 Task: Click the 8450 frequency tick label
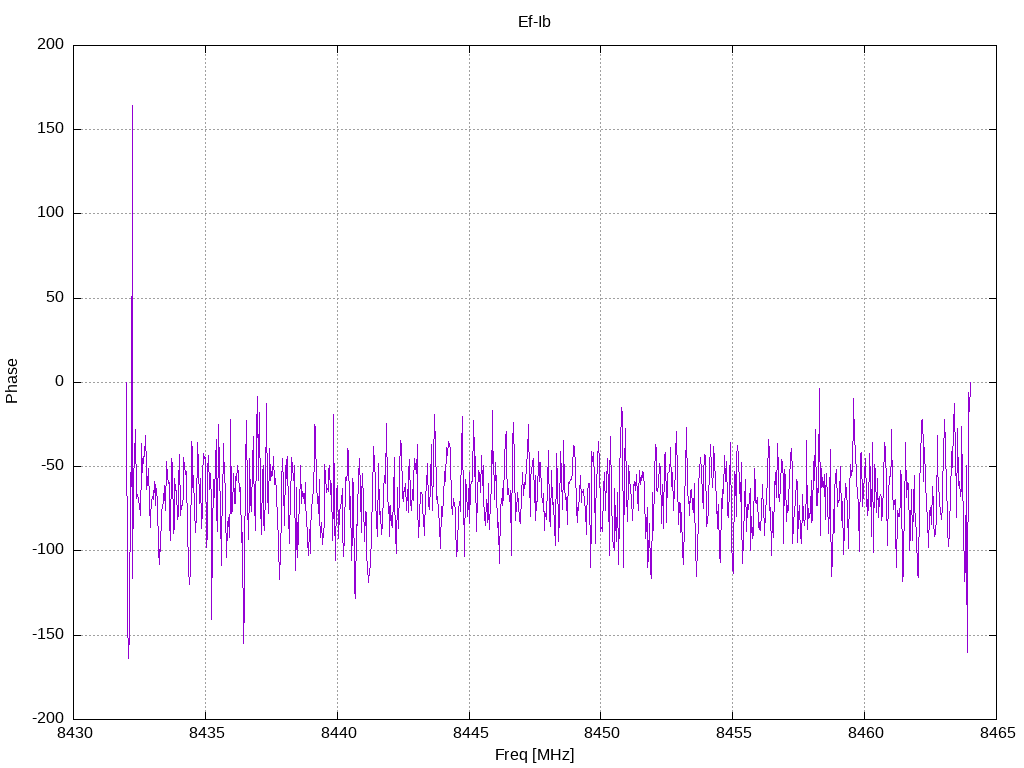pyautogui.click(x=600, y=734)
